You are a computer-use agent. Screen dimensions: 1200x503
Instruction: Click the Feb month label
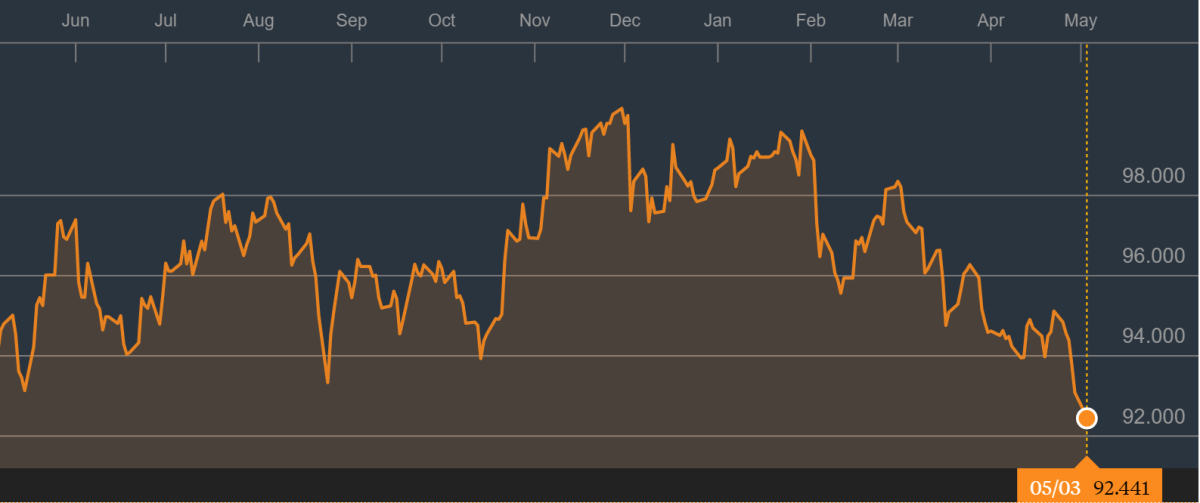point(810,21)
